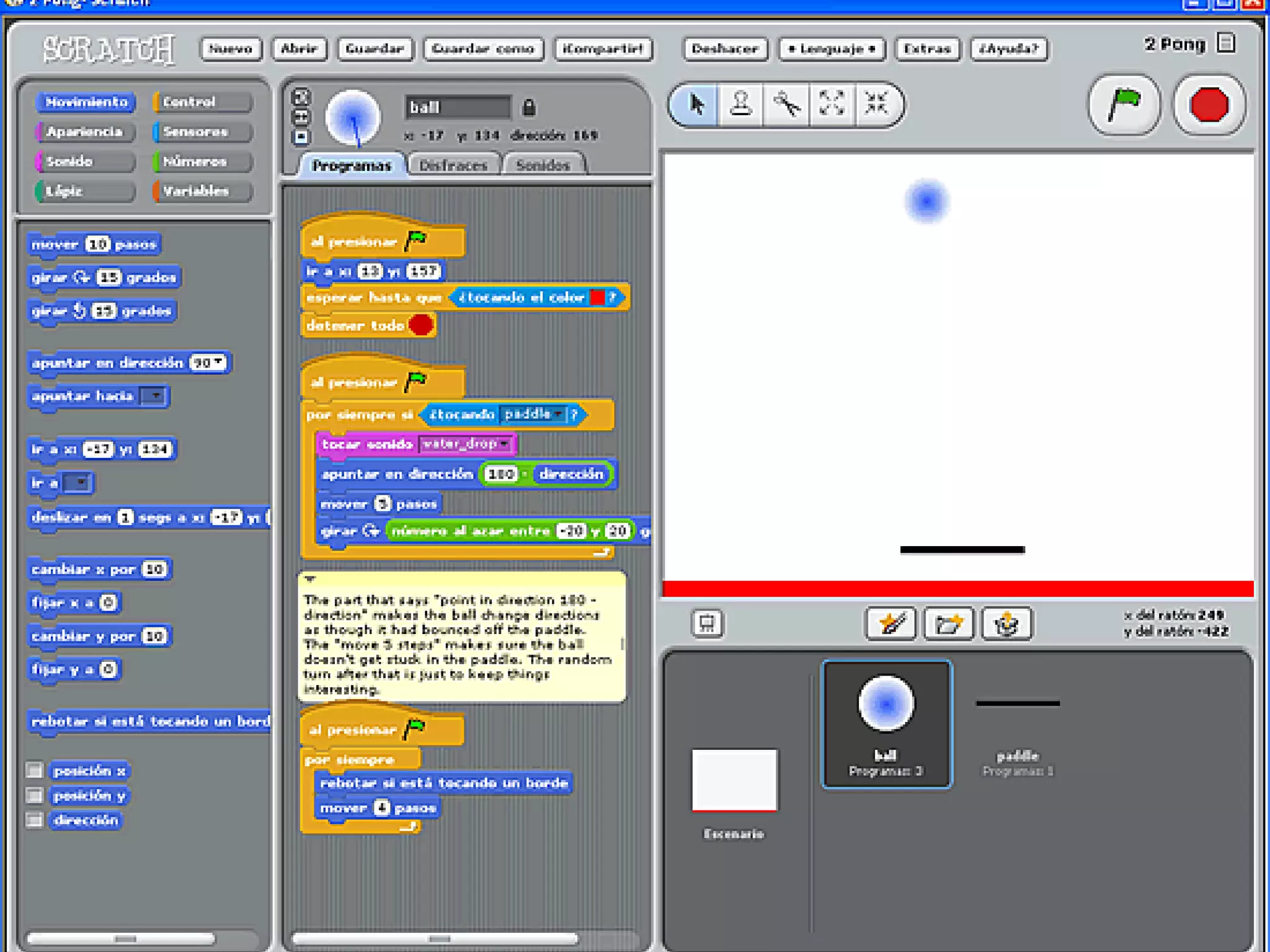Get a surprise sprite
The image size is (1270, 952).
tap(1006, 624)
